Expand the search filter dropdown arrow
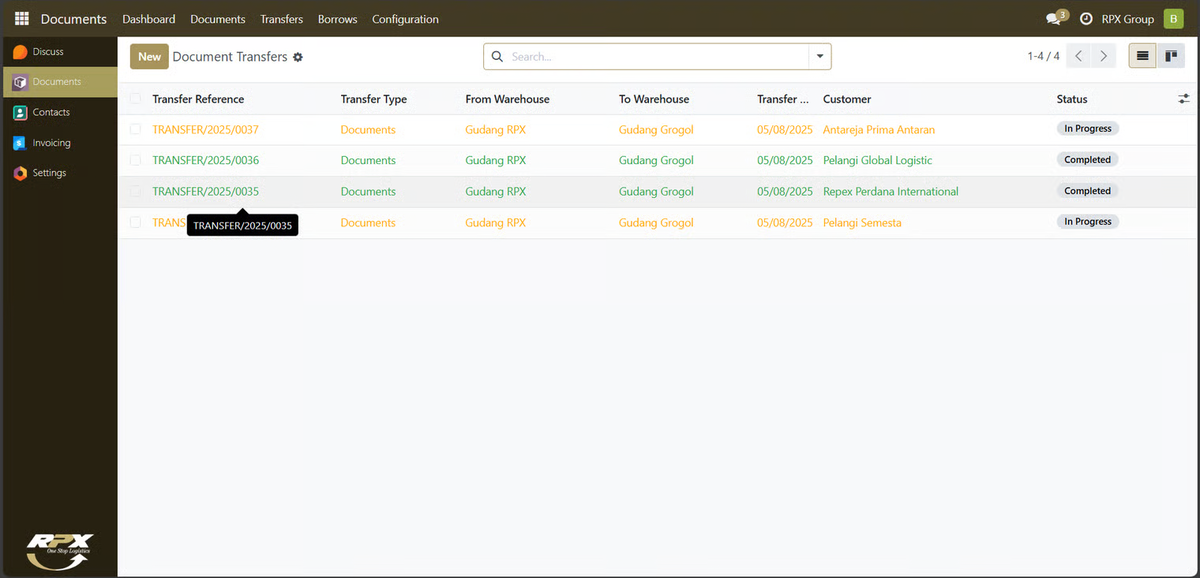Image resolution: width=1200 pixels, height=578 pixels. click(820, 57)
